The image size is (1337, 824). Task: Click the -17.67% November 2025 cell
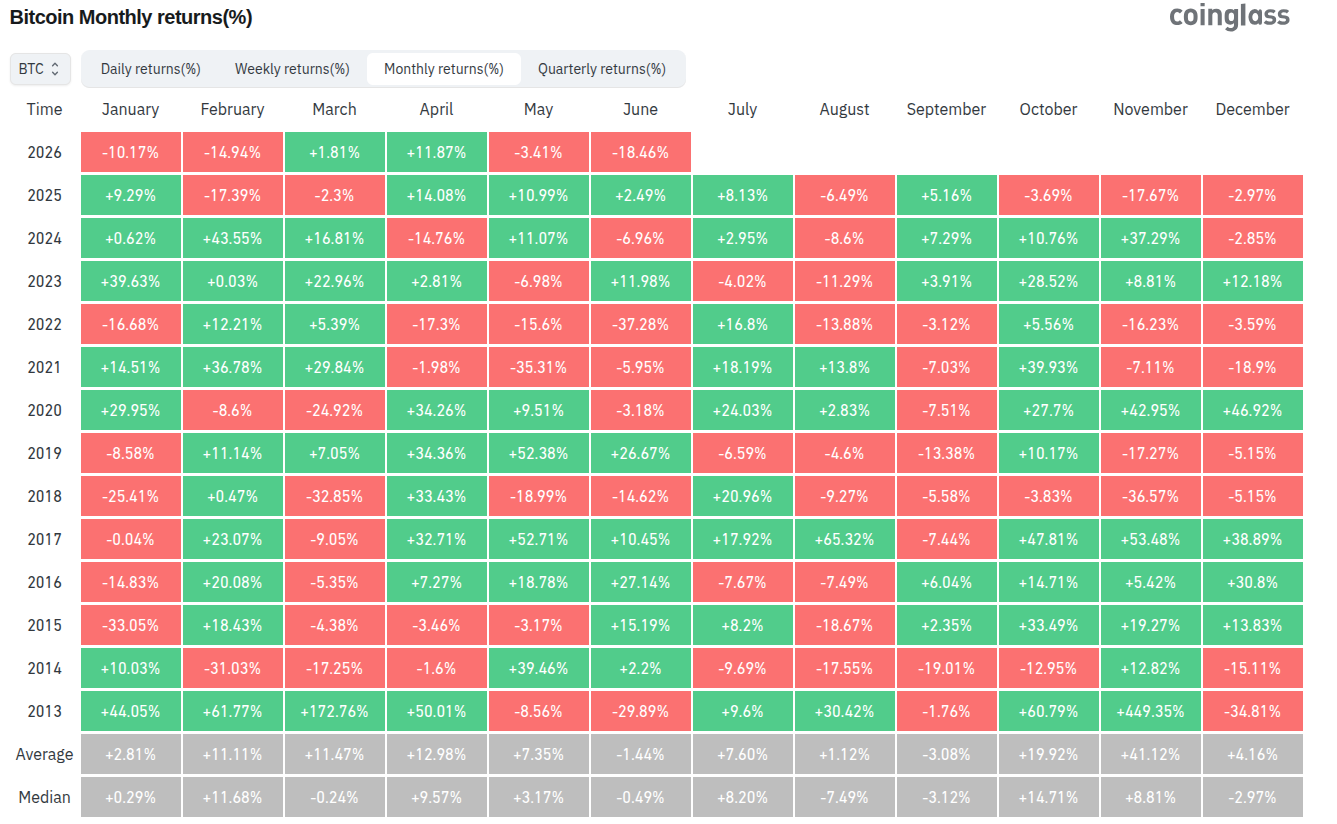coord(1151,195)
